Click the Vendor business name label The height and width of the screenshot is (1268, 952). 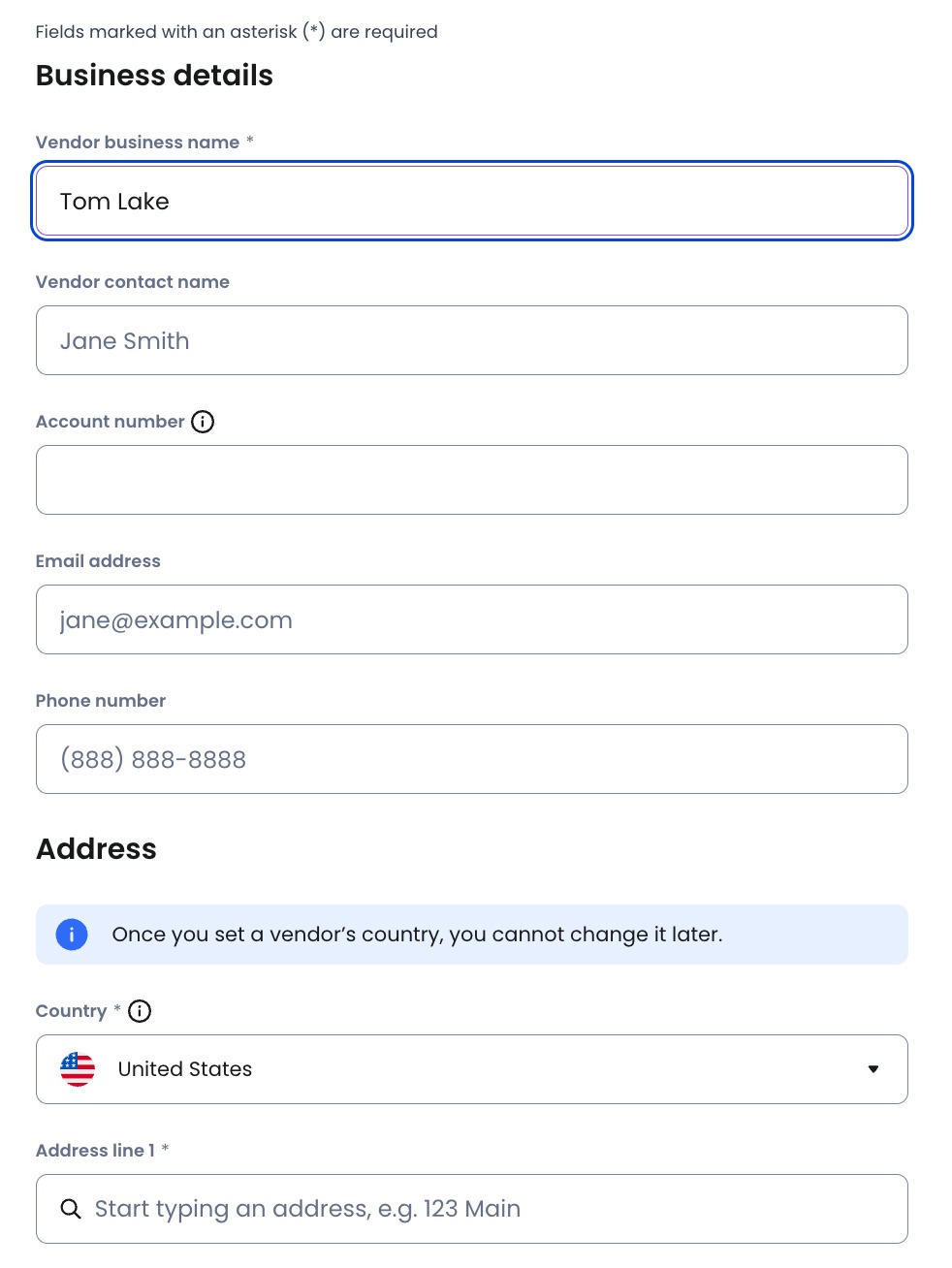tap(138, 143)
